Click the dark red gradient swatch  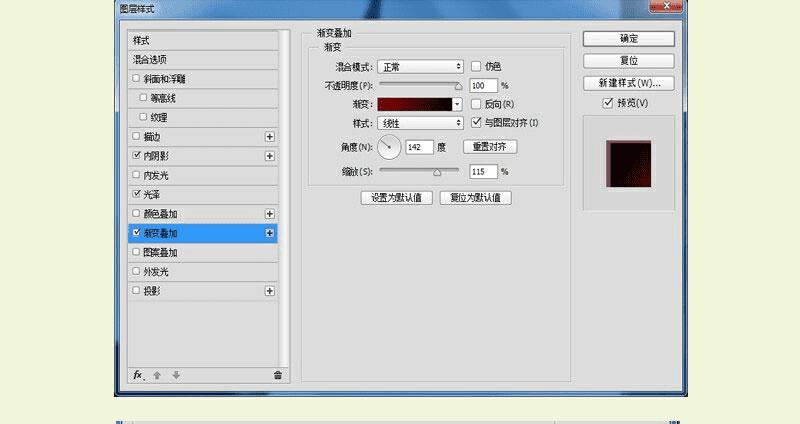coord(415,104)
